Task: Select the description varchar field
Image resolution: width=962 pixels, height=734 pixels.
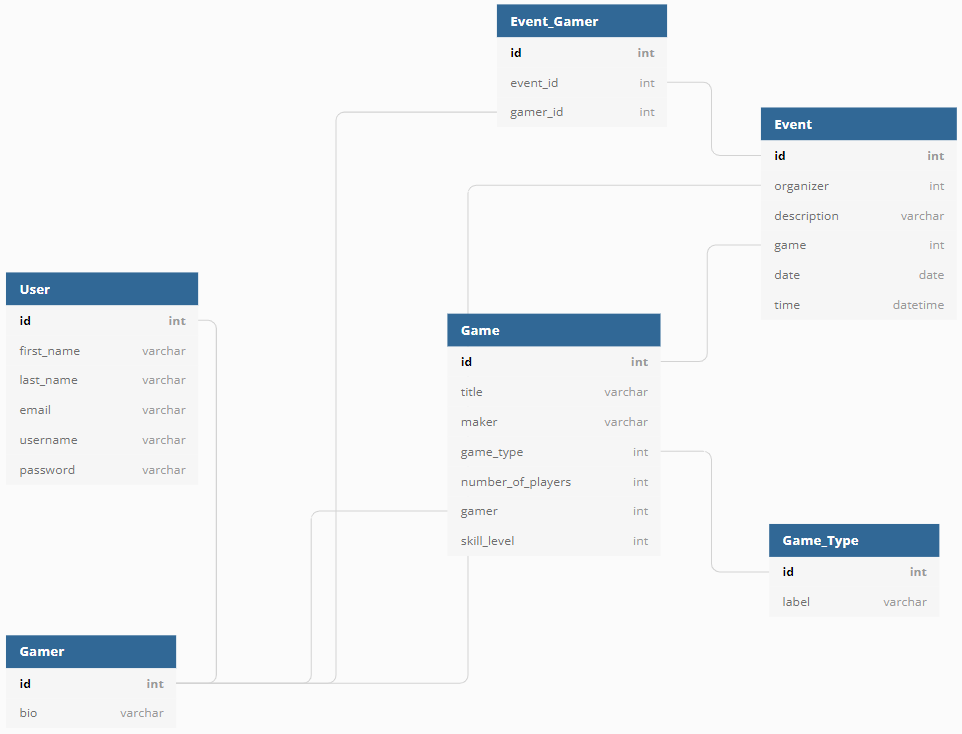Action: (x=857, y=215)
